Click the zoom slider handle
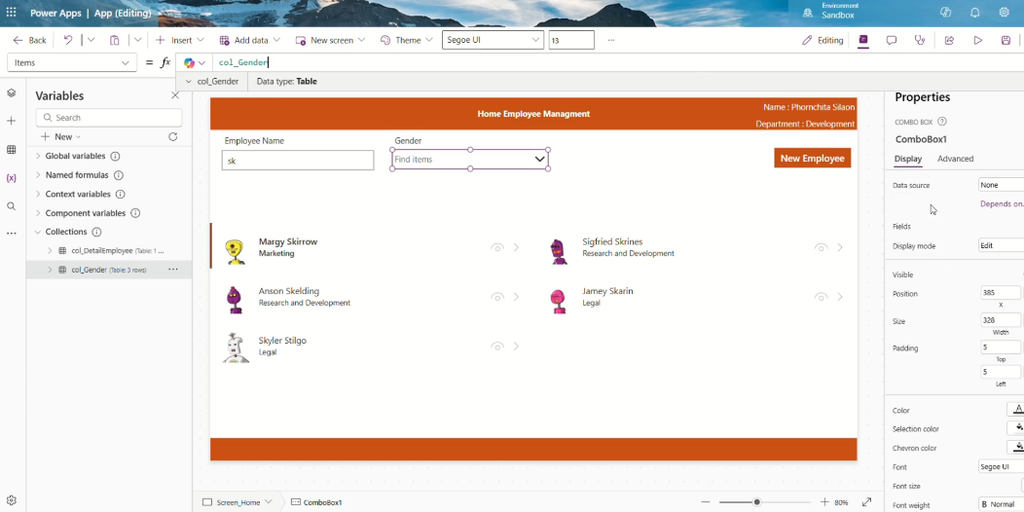This screenshot has width=1024, height=512. tap(756, 502)
